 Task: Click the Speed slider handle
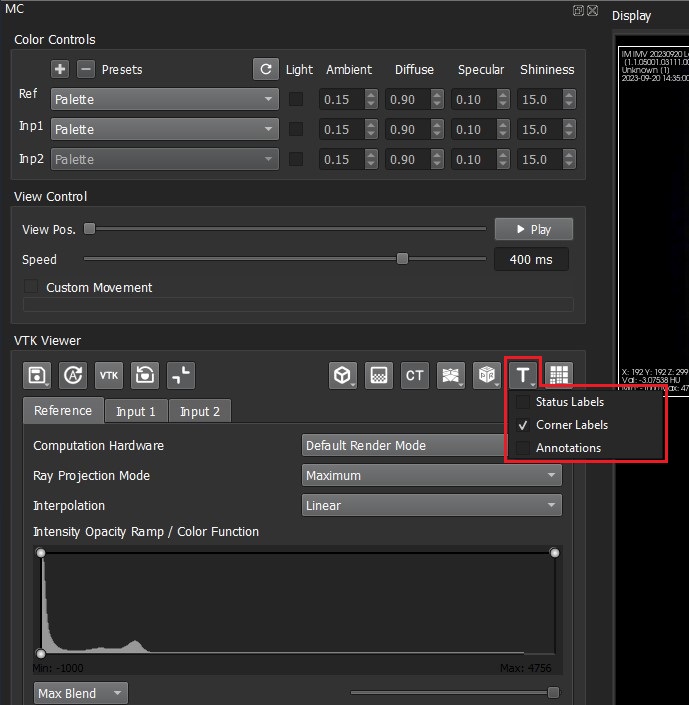pos(402,259)
